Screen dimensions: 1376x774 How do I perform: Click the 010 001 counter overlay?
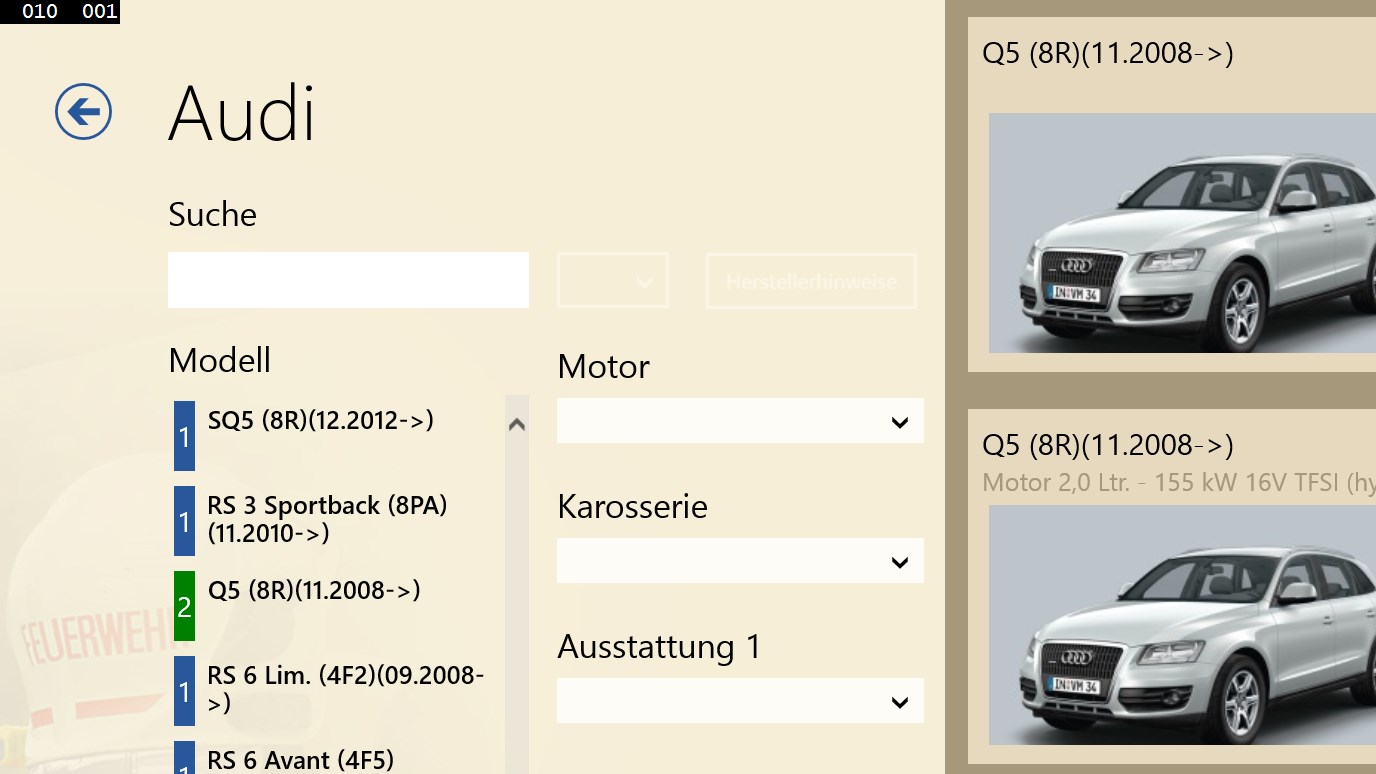tap(60, 12)
